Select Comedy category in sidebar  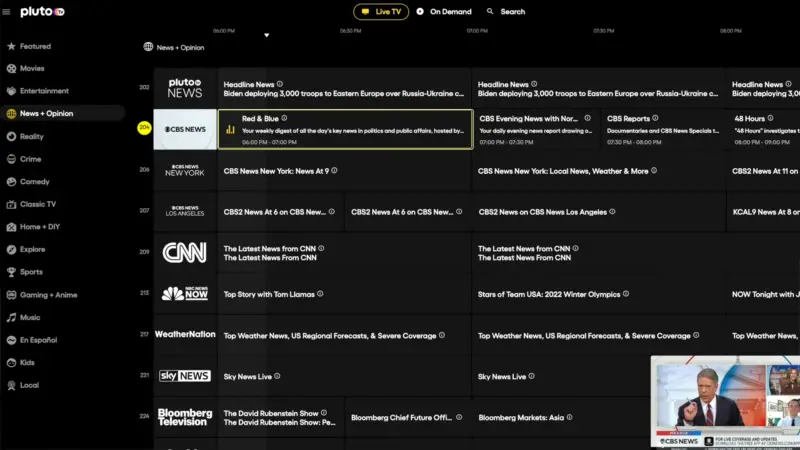pos(34,182)
